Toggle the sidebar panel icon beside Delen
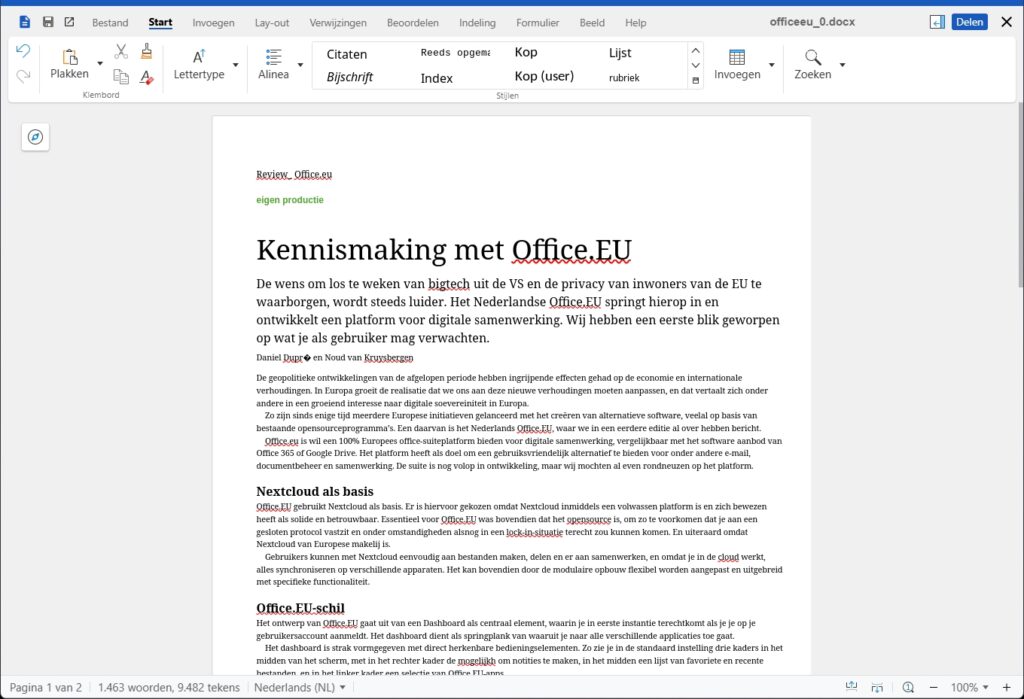 click(937, 22)
